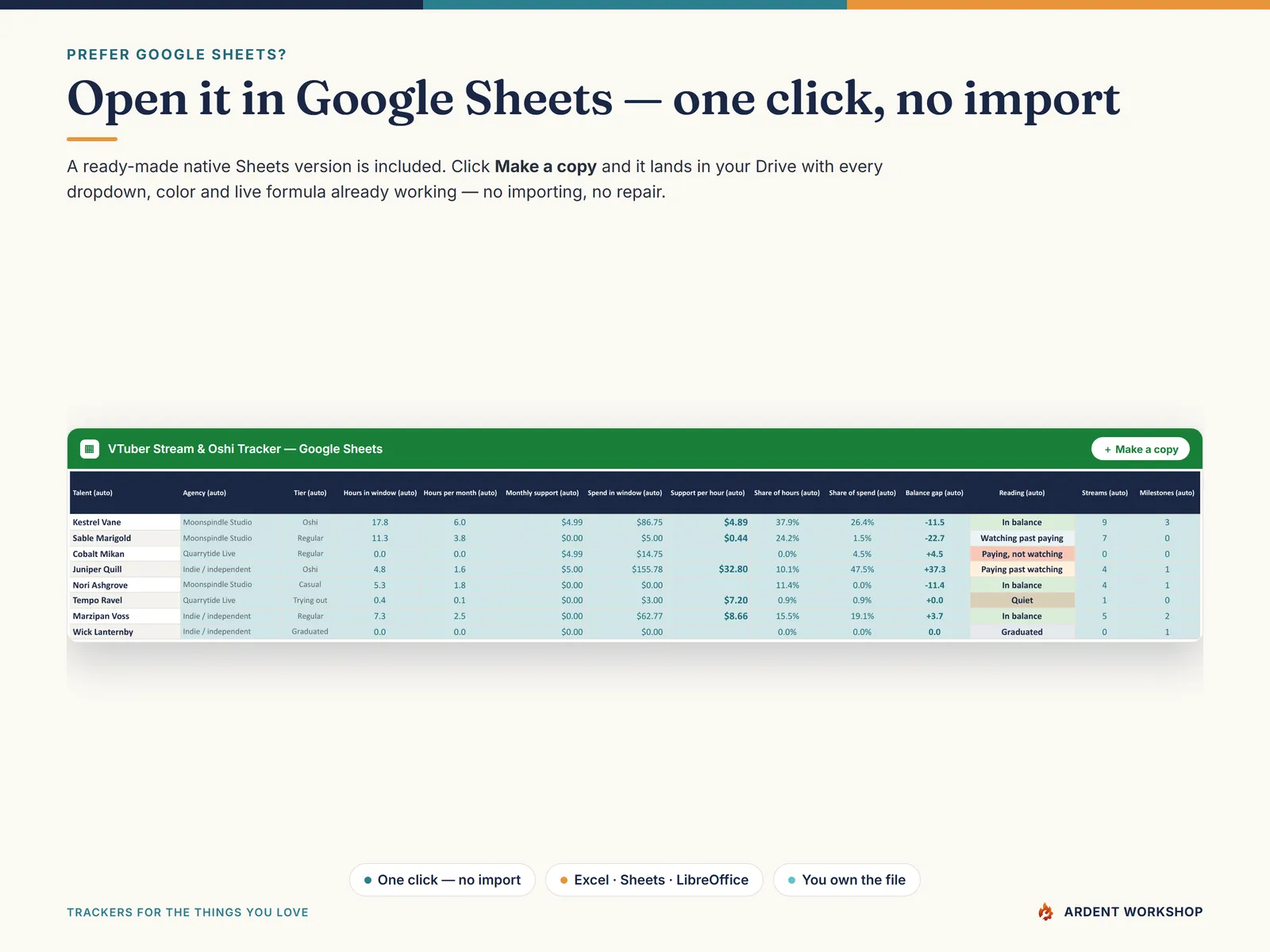Select the 'Sable Marigold' talent cell
1270x952 pixels.
pos(125,538)
